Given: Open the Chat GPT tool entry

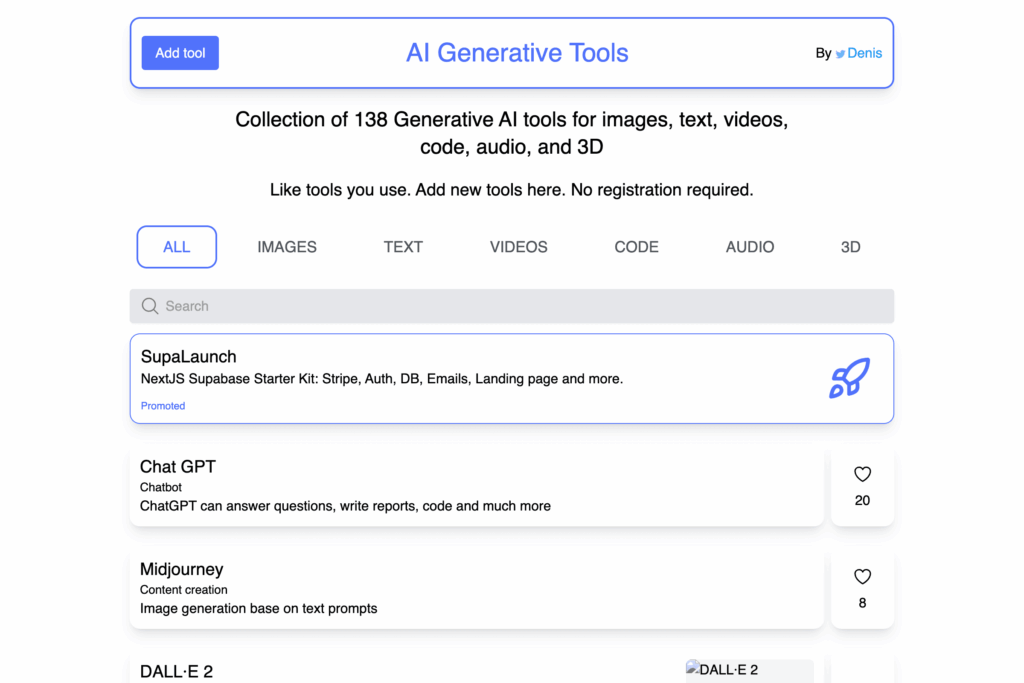Looking at the screenshot, I should coord(178,467).
